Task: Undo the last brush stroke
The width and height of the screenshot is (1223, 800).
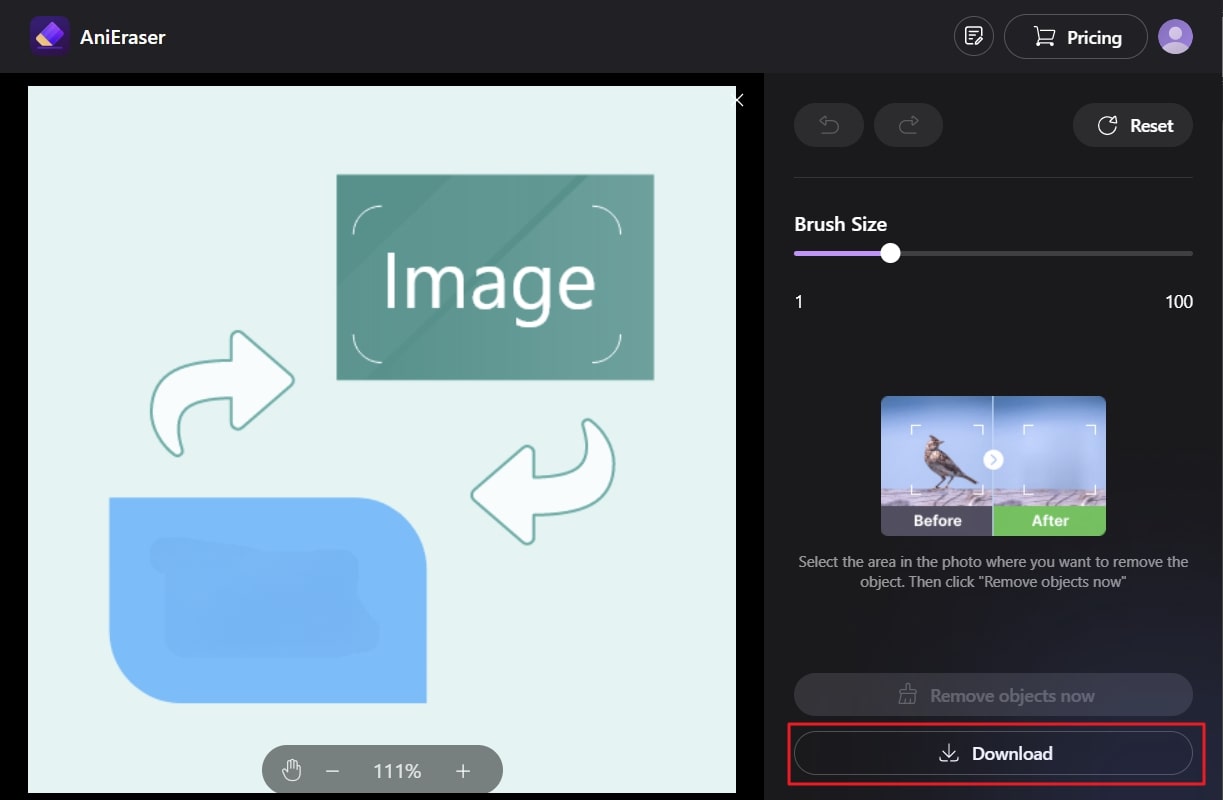Action: (828, 125)
